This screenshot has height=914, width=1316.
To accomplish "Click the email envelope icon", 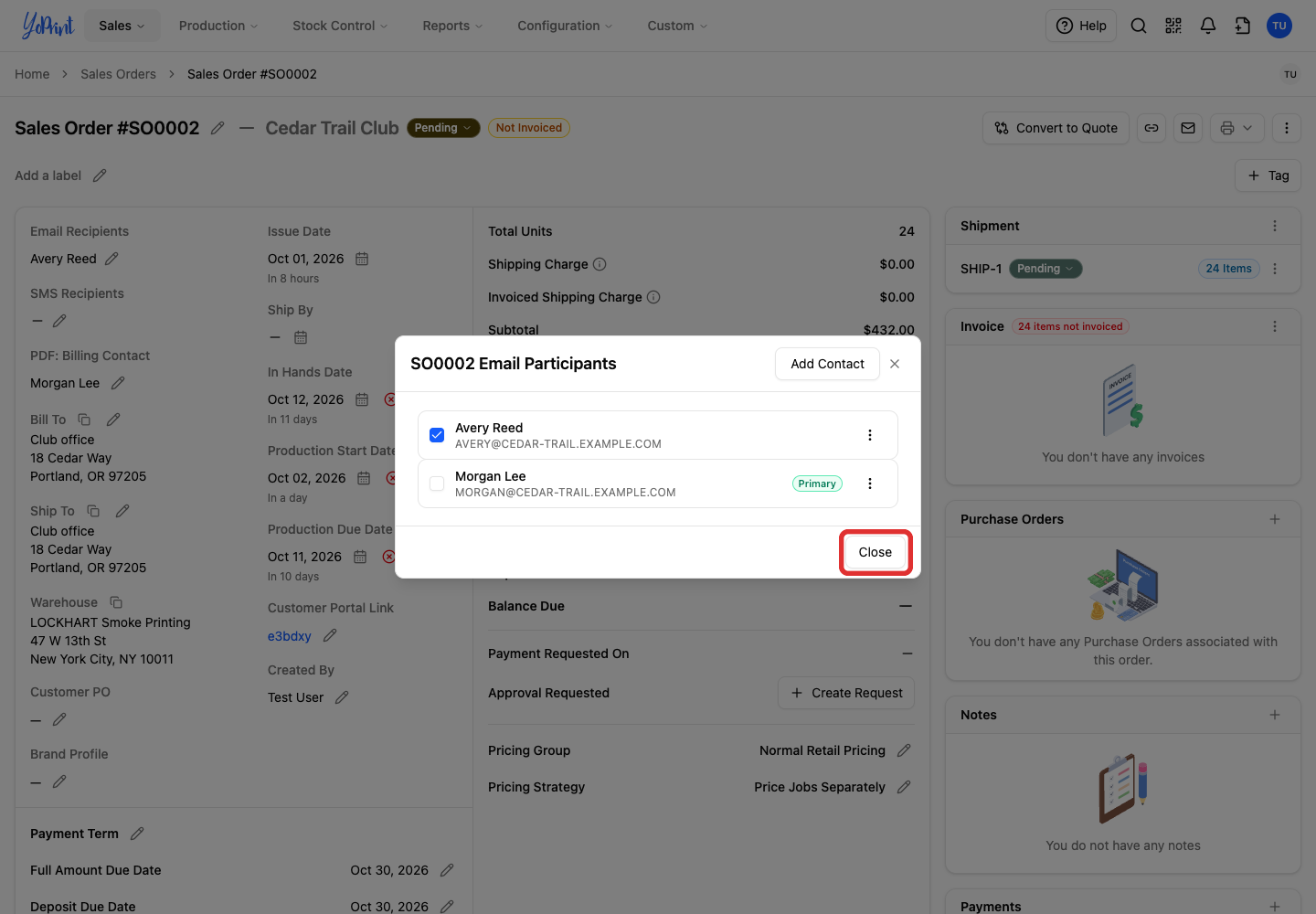I will click(1188, 128).
